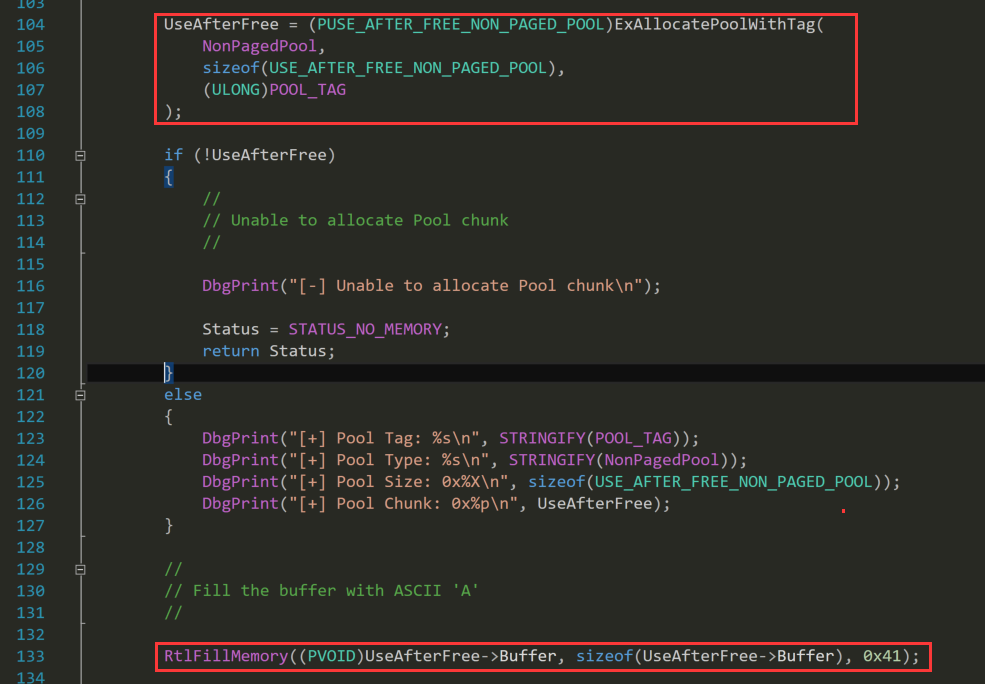Image resolution: width=985 pixels, height=684 pixels.
Task: Click the Status variable assignment on line 118
Action: (x=231, y=329)
